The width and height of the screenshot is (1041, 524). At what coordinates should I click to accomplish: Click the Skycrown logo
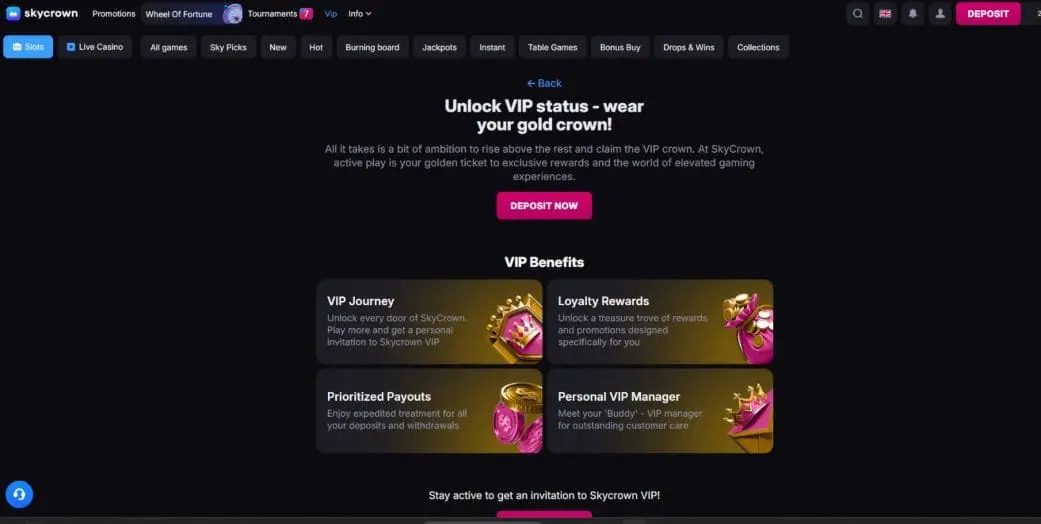[42, 13]
